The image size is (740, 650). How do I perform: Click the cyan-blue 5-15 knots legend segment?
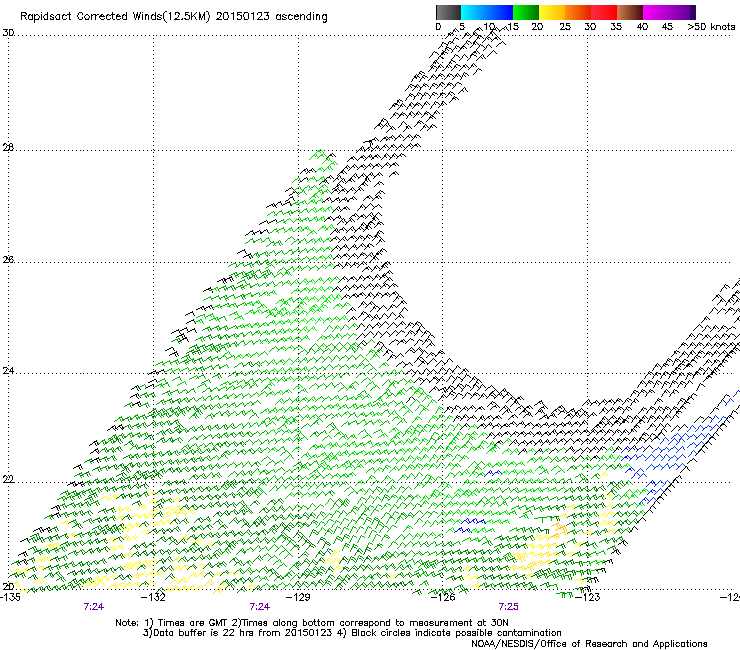click(487, 12)
